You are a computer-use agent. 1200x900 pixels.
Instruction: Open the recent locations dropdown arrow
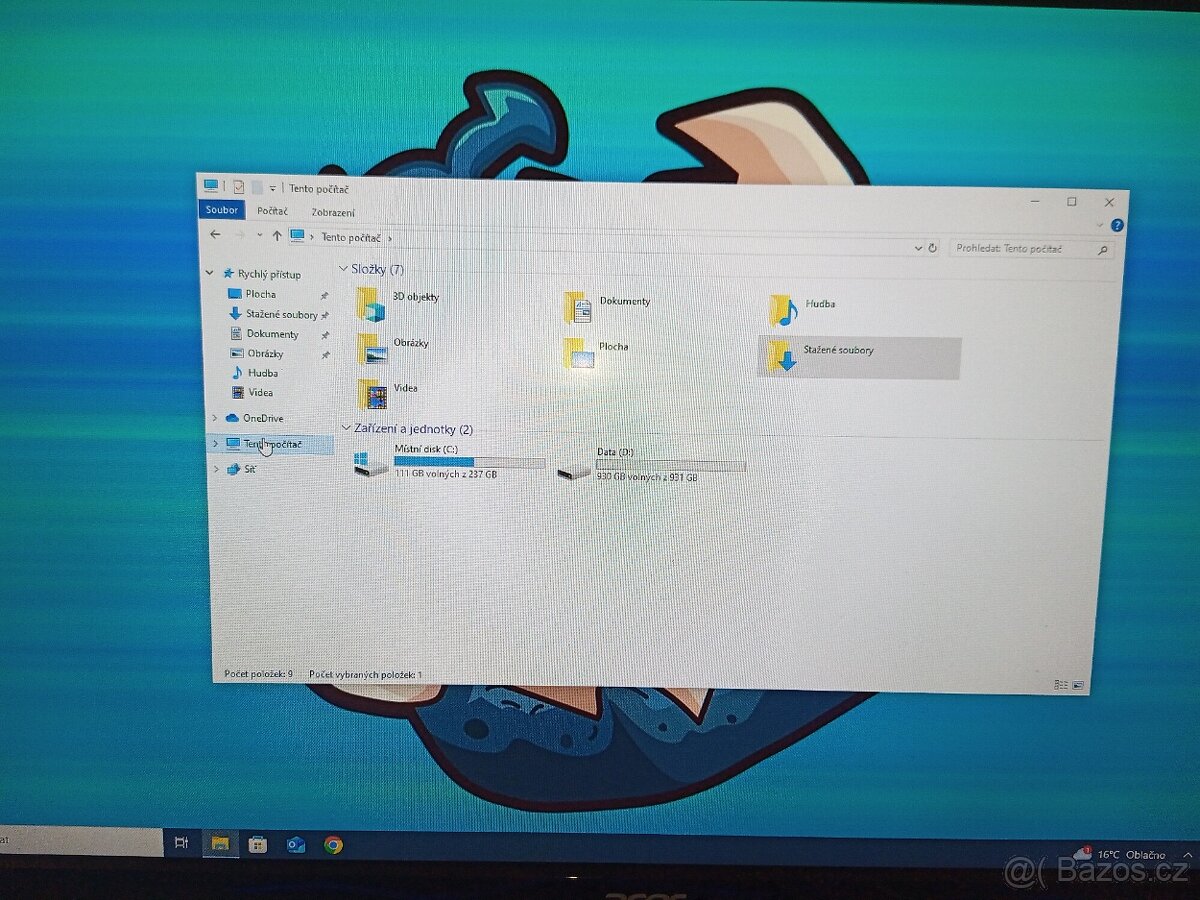pyautogui.click(x=260, y=236)
